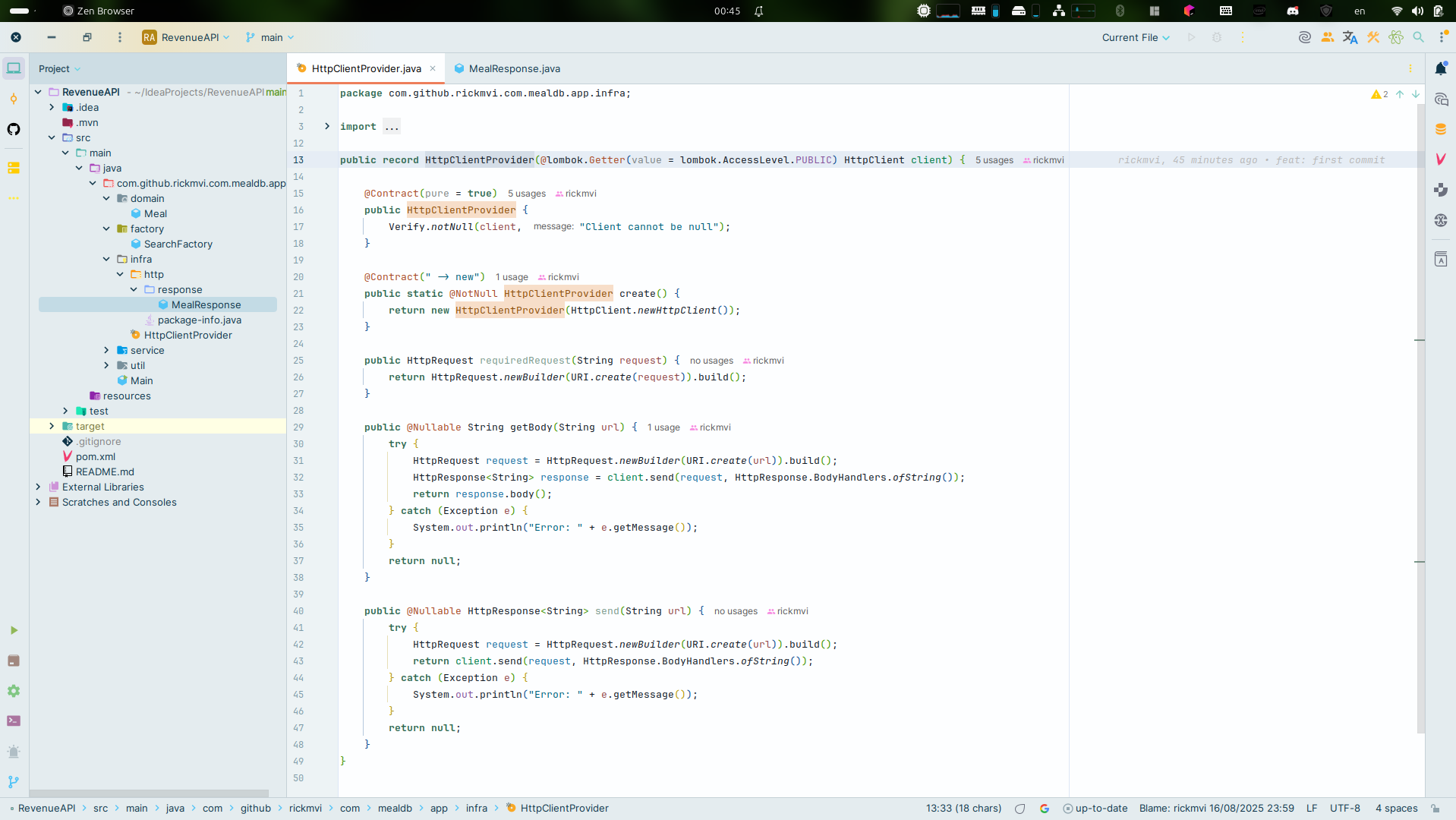The width and height of the screenshot is (1456, 820).
Task: Expand the External Libraries node
Action: [x=38, y=487]
